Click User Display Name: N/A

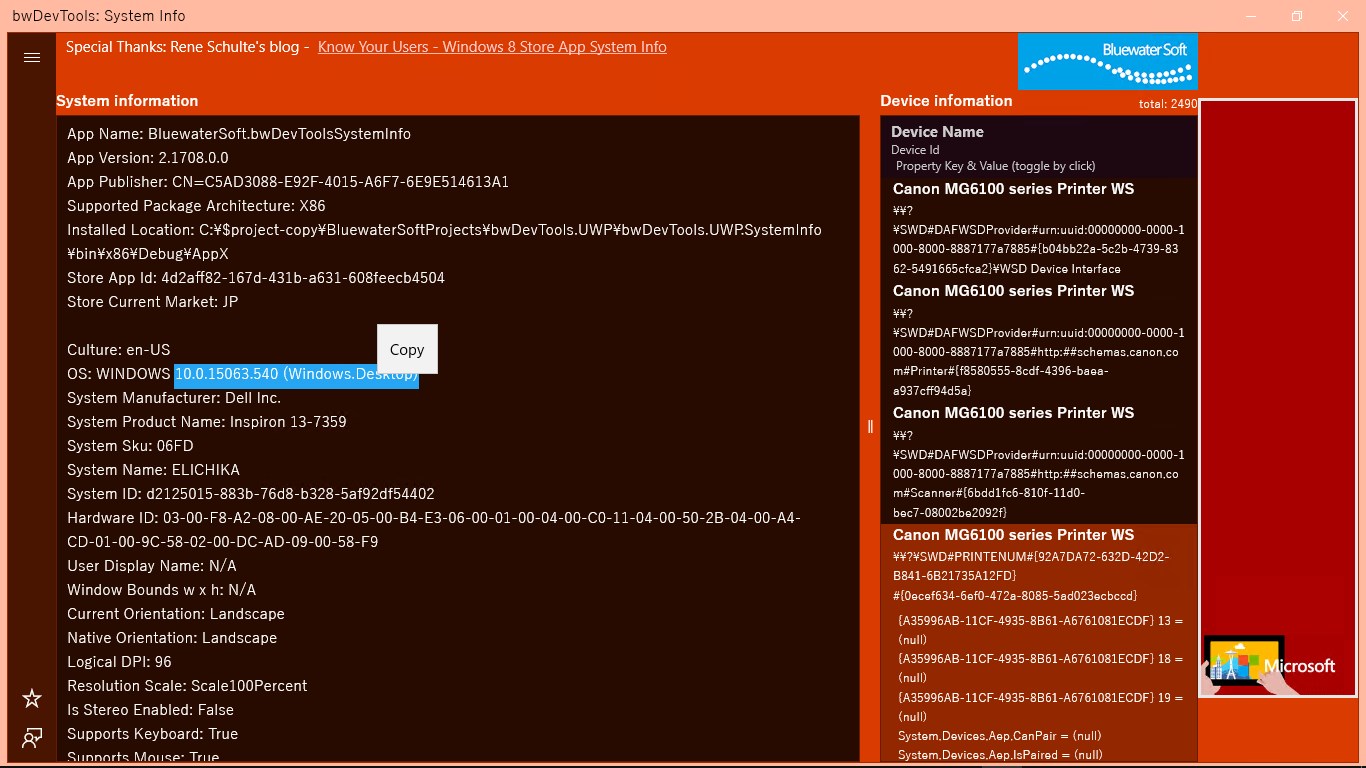point(152,566)
